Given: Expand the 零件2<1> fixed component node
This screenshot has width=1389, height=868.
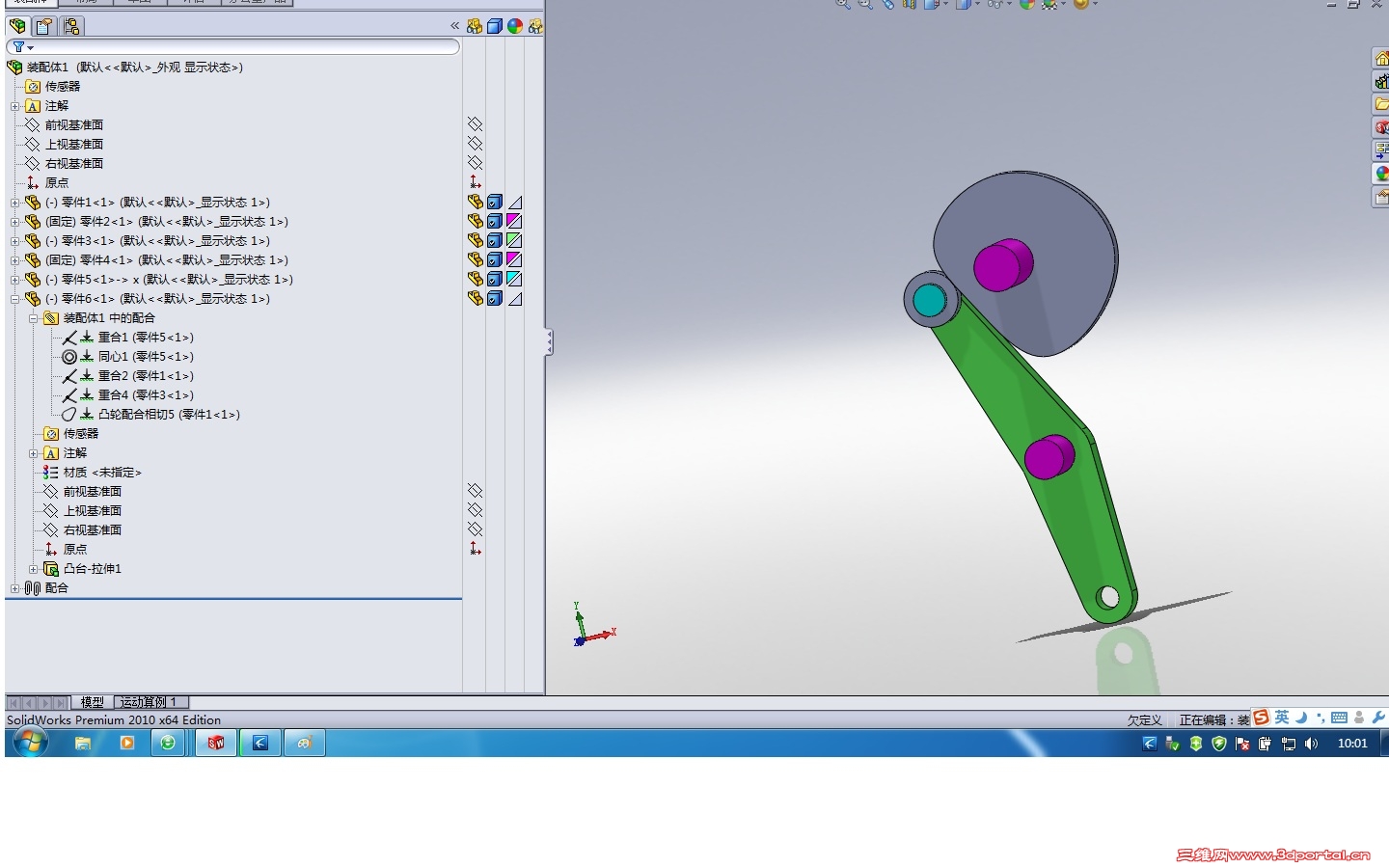Looking at the screenshot, I should coord(14,222).
